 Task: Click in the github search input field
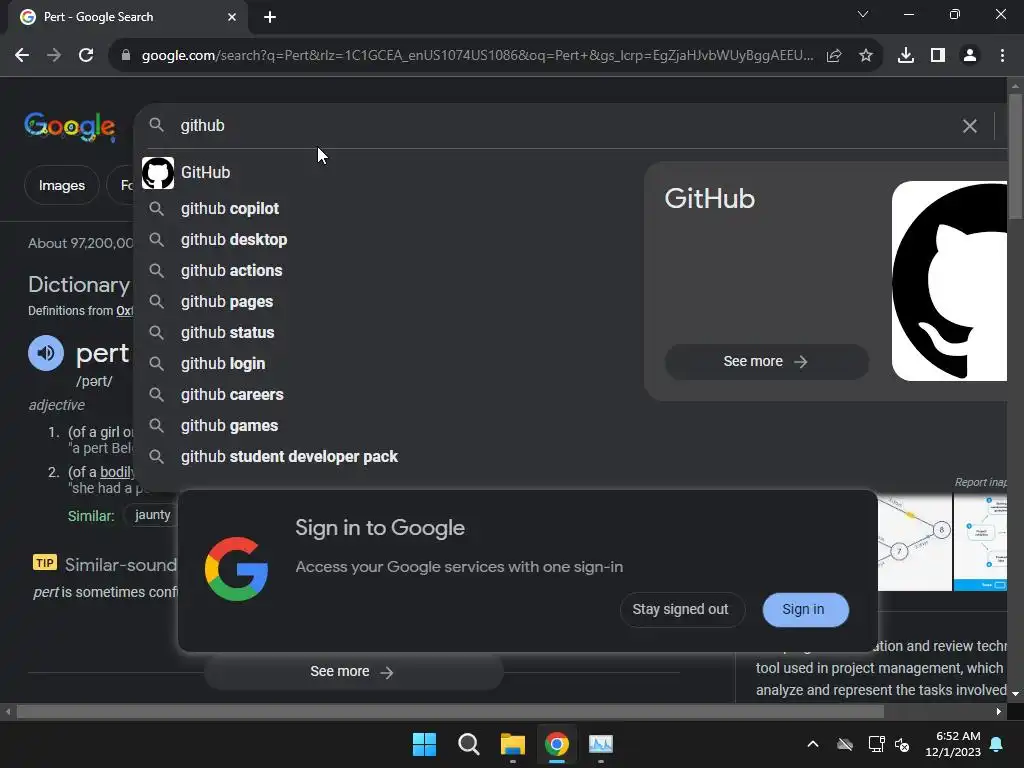pyautogui.click(x=562, y=125)
